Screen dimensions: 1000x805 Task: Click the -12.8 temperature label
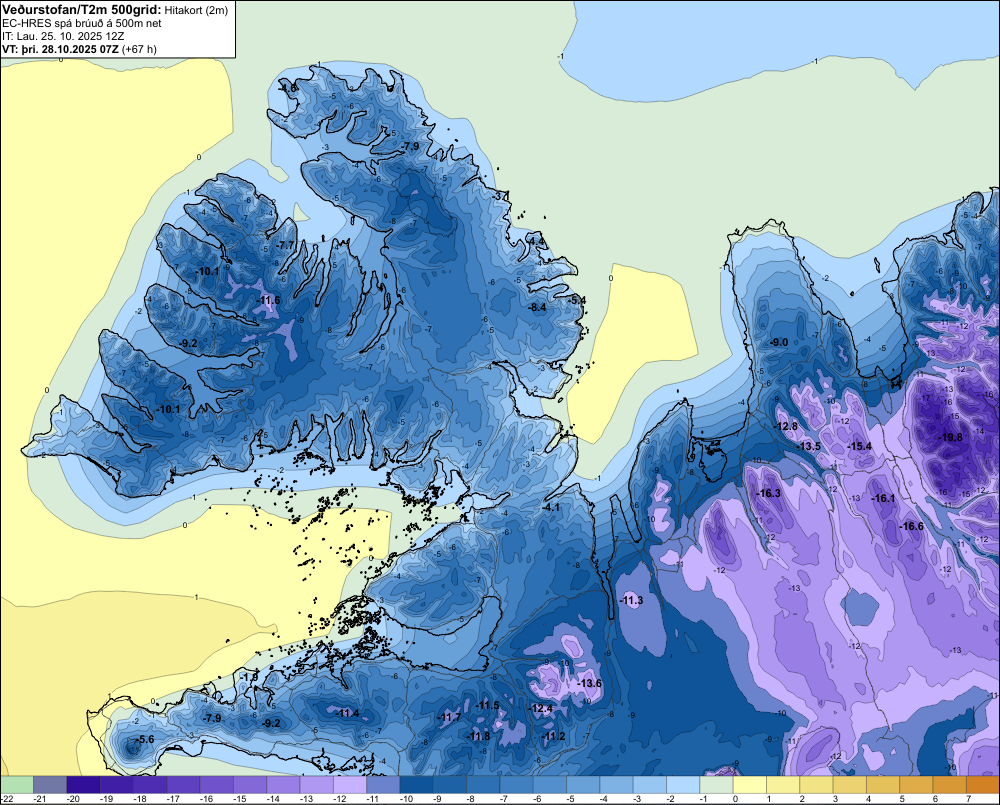click(x=786, y=427)
